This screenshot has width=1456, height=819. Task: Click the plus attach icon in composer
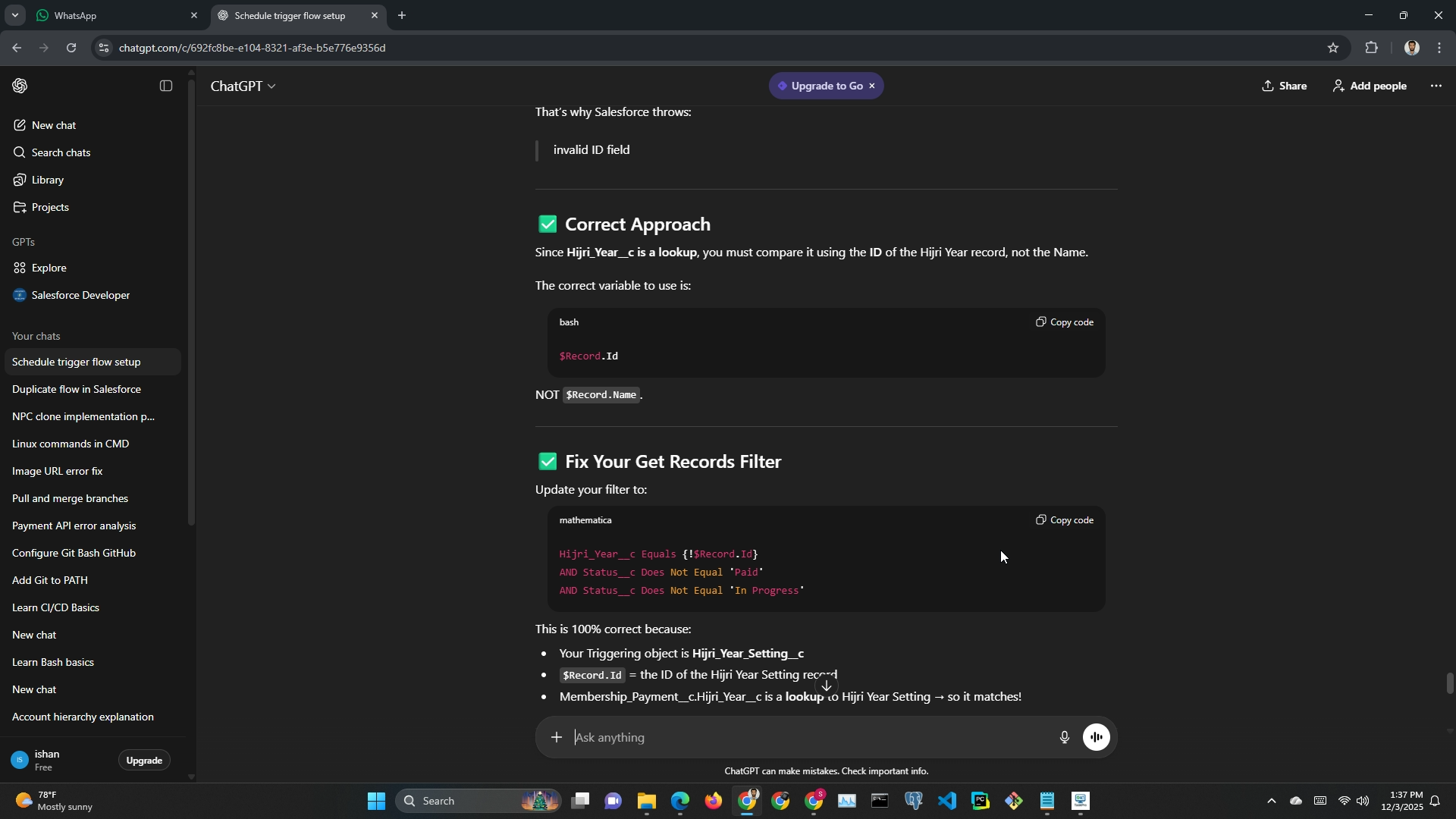[557, 737]
